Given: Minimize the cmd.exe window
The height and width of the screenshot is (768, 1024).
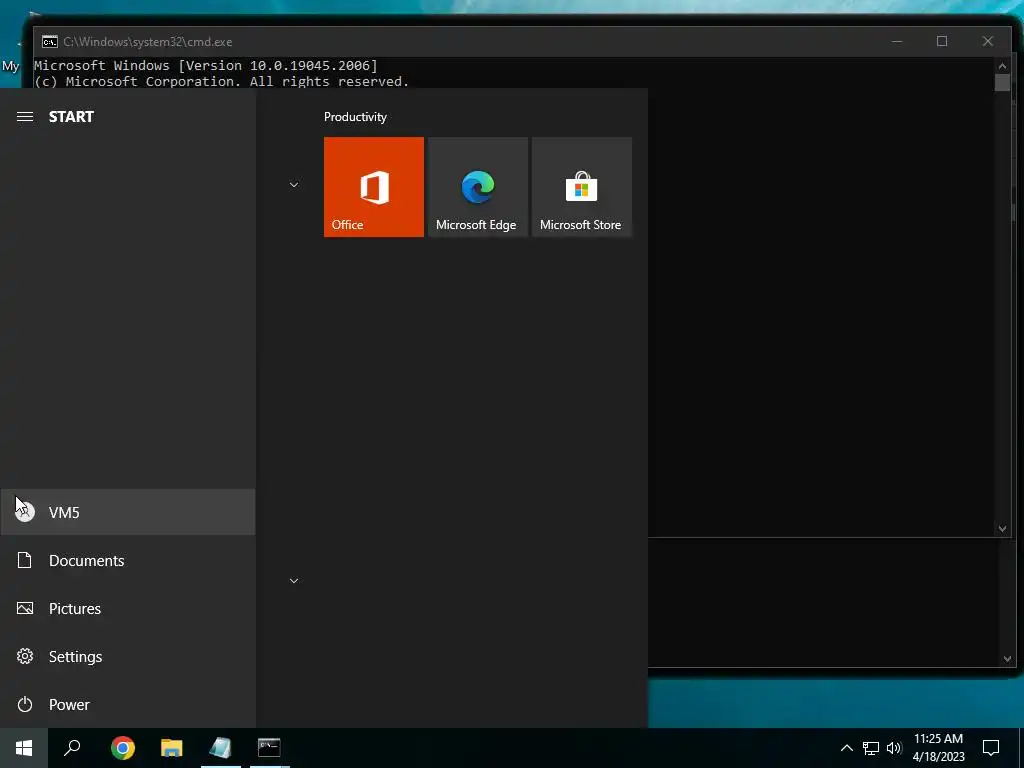Looking at the screenshot, I should [897, 41].
